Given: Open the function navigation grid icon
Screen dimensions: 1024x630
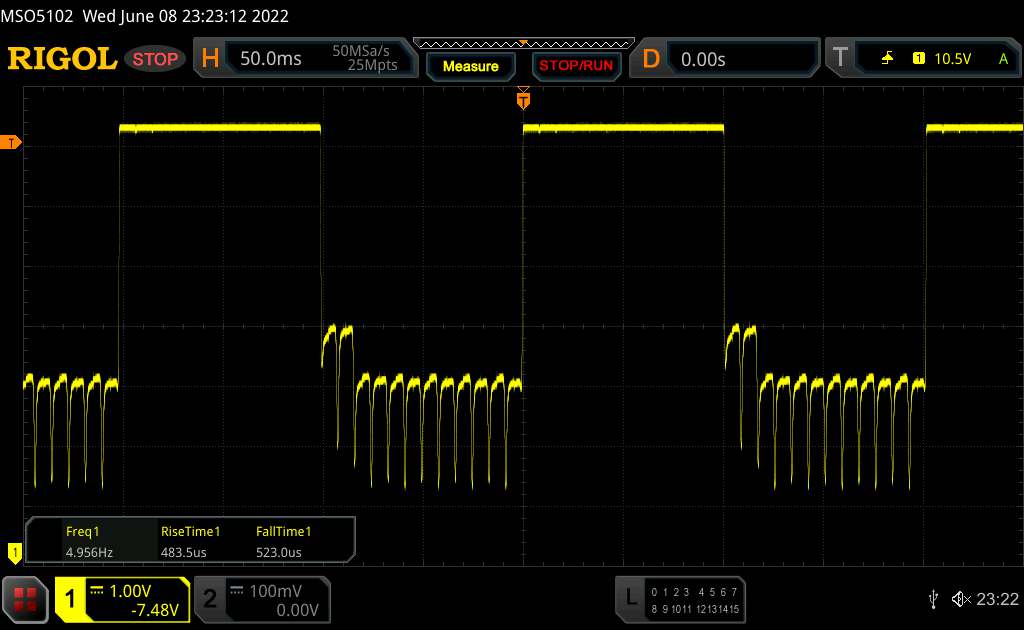Looking at the screenshot, I should tap(26, 598).
